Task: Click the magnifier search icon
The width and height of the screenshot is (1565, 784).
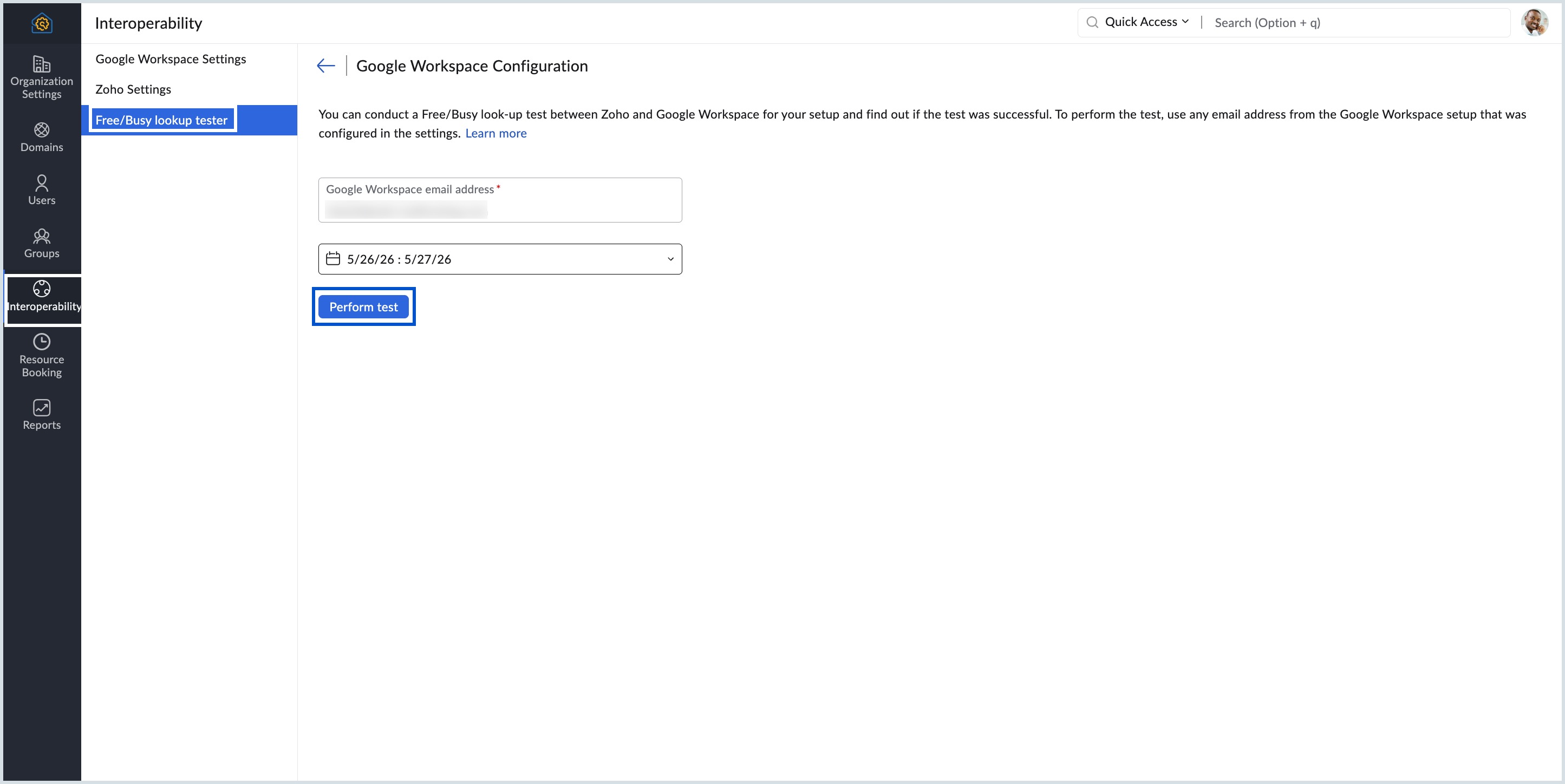Action: (1092, 22)
